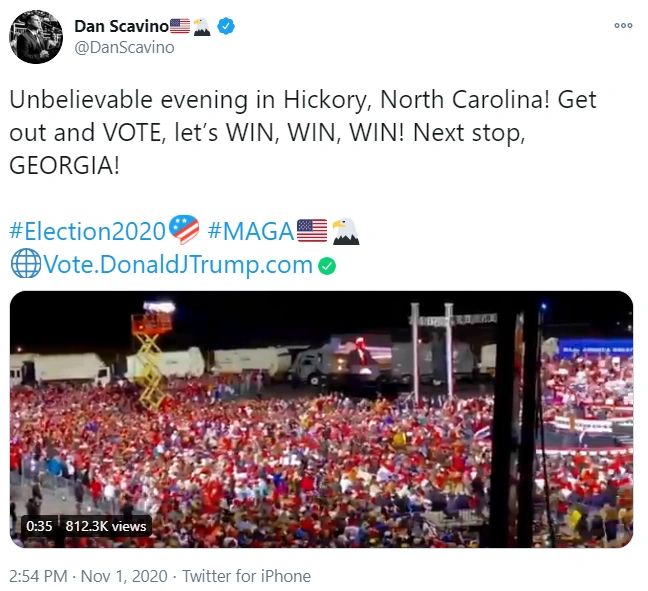Click the 0:35 video duration label
Screen dimensions: 648x591
tap(39, 526)
